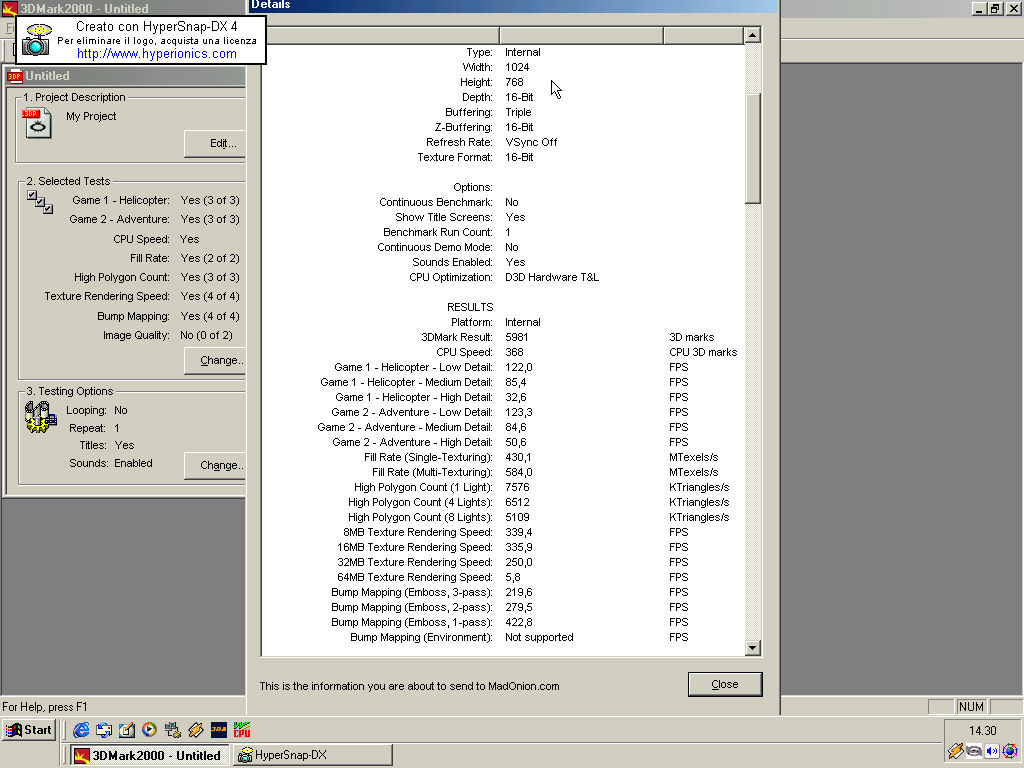Launch Internet Explorer from quick launch
Screen dimensions: 1024x768
(x=80, y=729)
